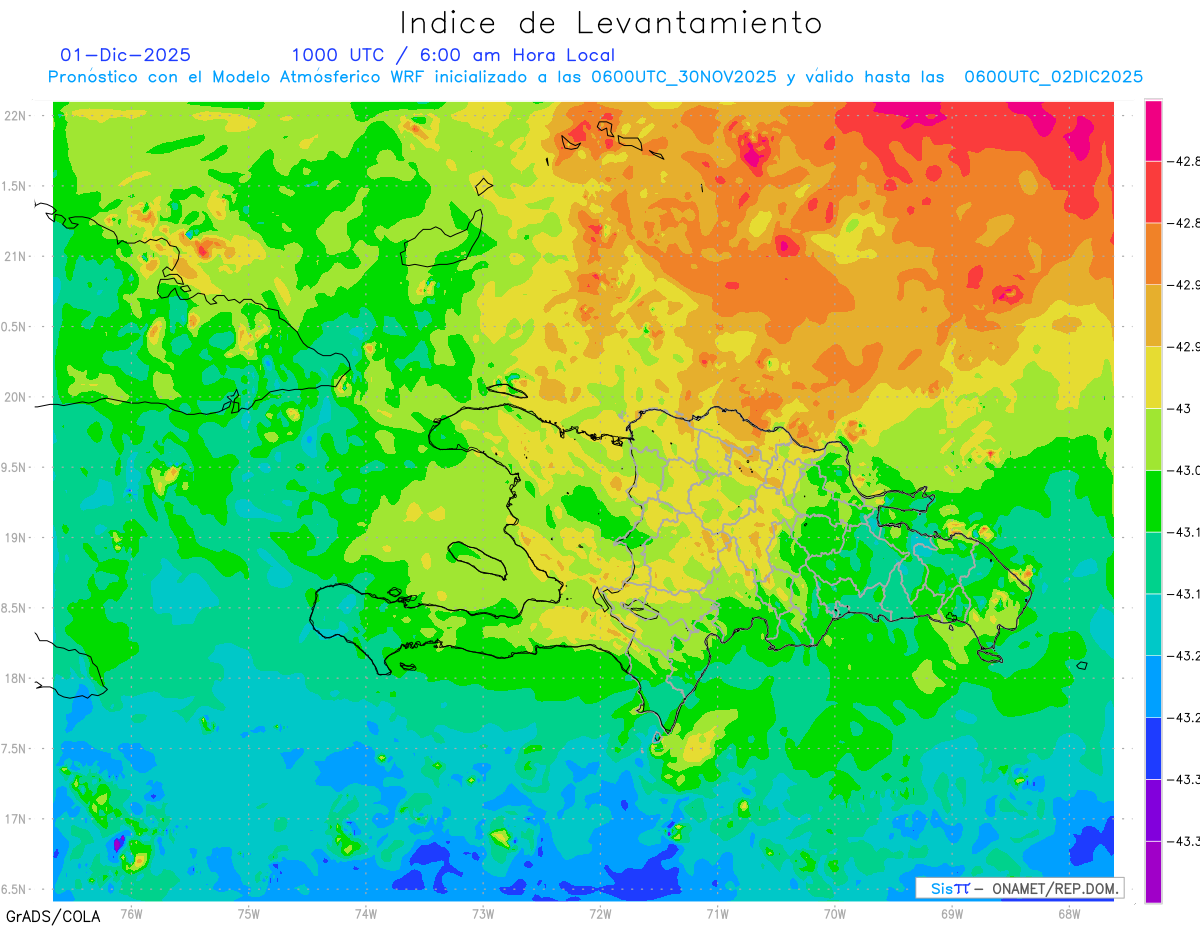This screenshot has width=1200, height=927.
Task: Click the '9.5N' latitude axis label
Action: point(15,468)
